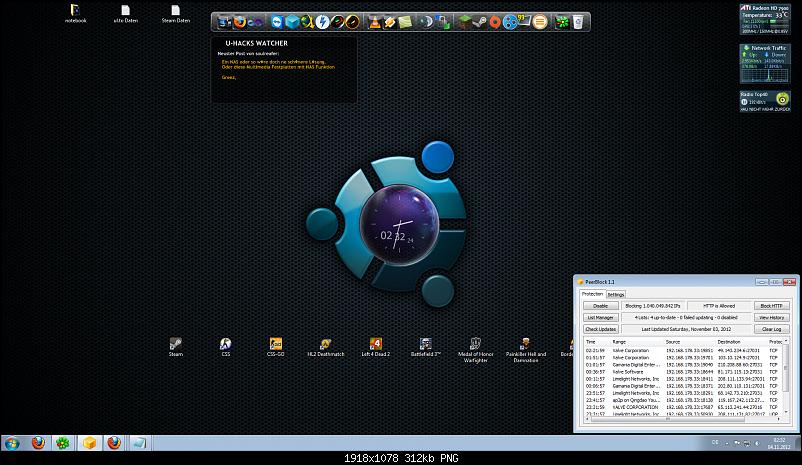Select the CSS game shortcut
802x465 pixels.
226,347
